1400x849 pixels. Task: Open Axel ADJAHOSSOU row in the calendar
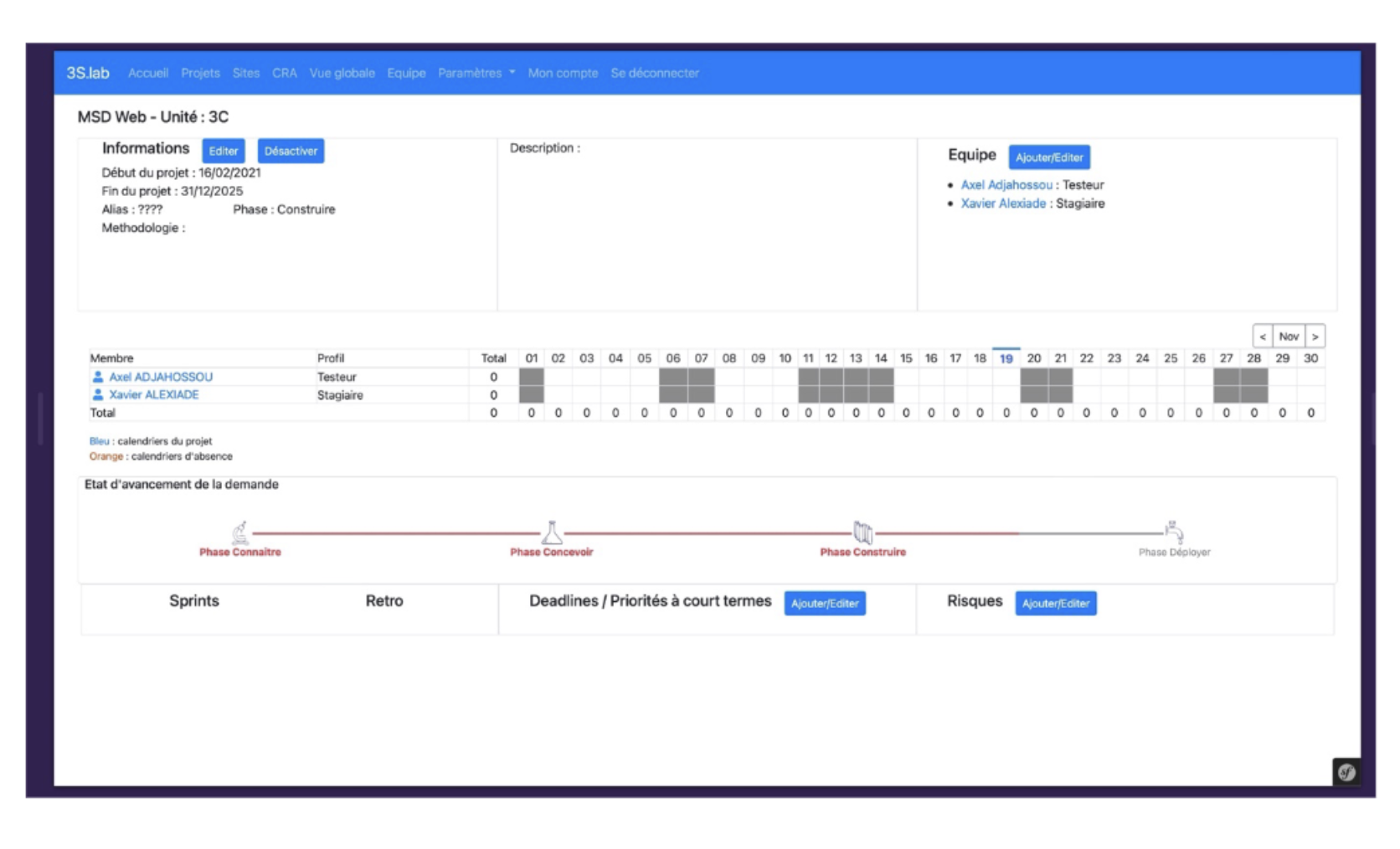coord(161,377)
